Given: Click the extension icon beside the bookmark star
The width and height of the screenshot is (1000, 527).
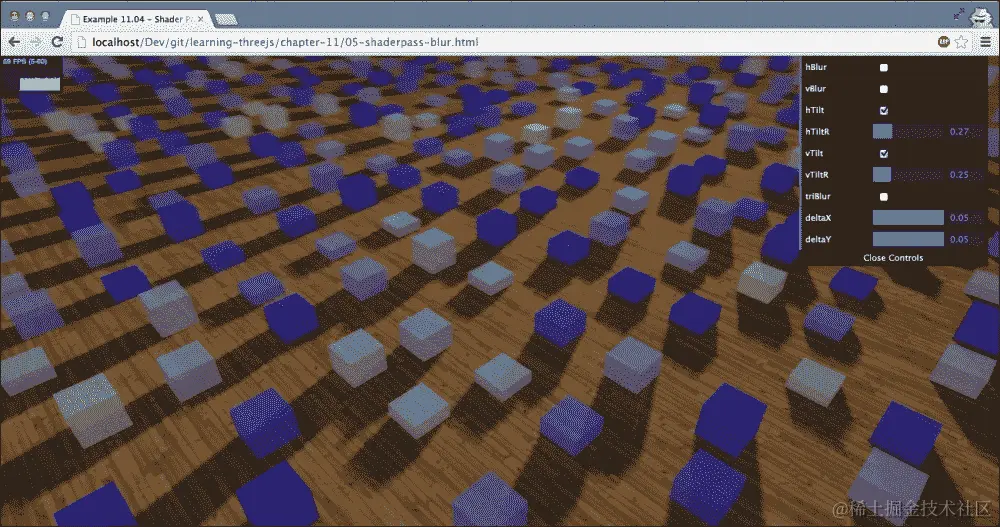Looking at the screenshot, I should pyautogui.click(x=944, y=42).
